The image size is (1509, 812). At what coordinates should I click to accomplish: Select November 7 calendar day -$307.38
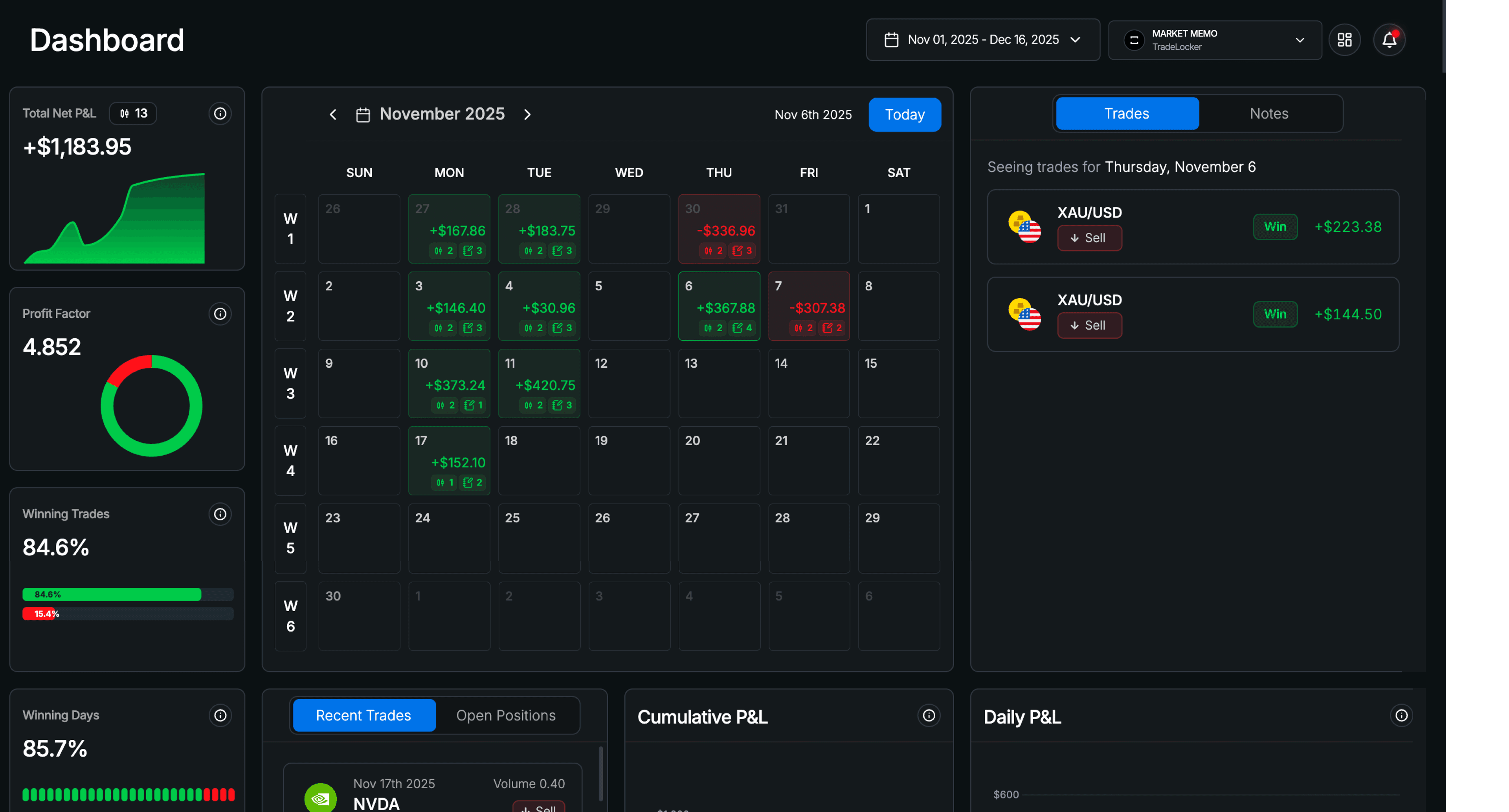click(x=808, y=306)
